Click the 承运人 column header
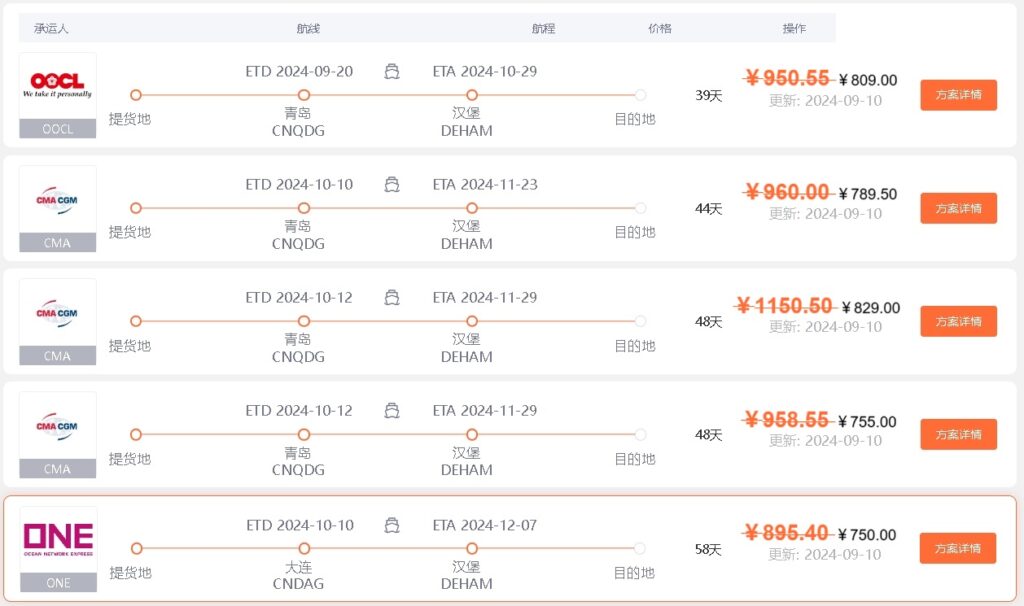This screenshot has height=606, width=1024. click(x=52, y=28)
